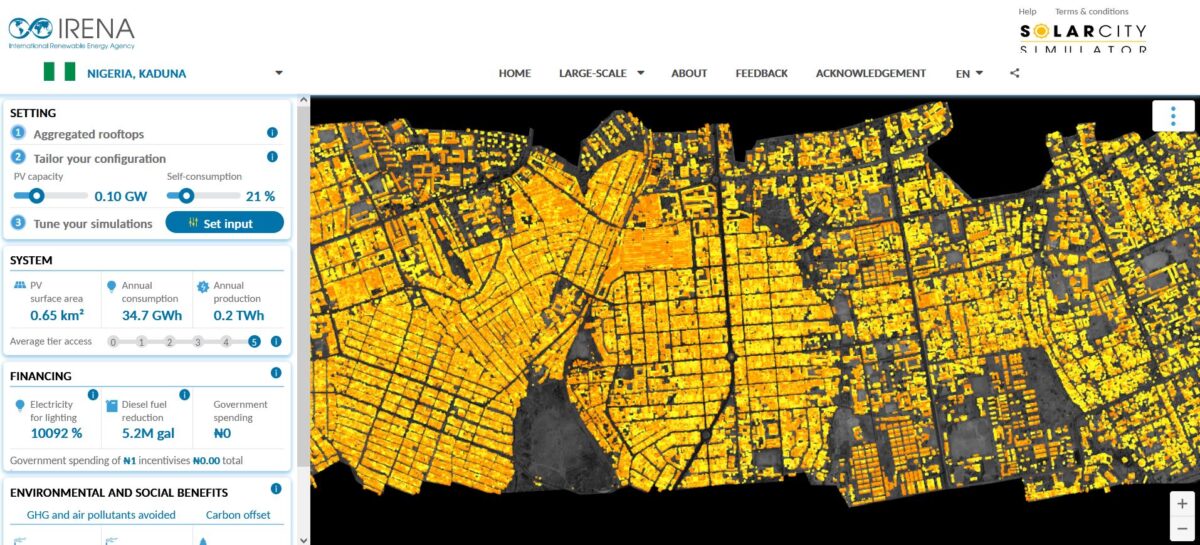
Task: Click the info icon on Diesel fuel reduction
Action: coord(185,394)
